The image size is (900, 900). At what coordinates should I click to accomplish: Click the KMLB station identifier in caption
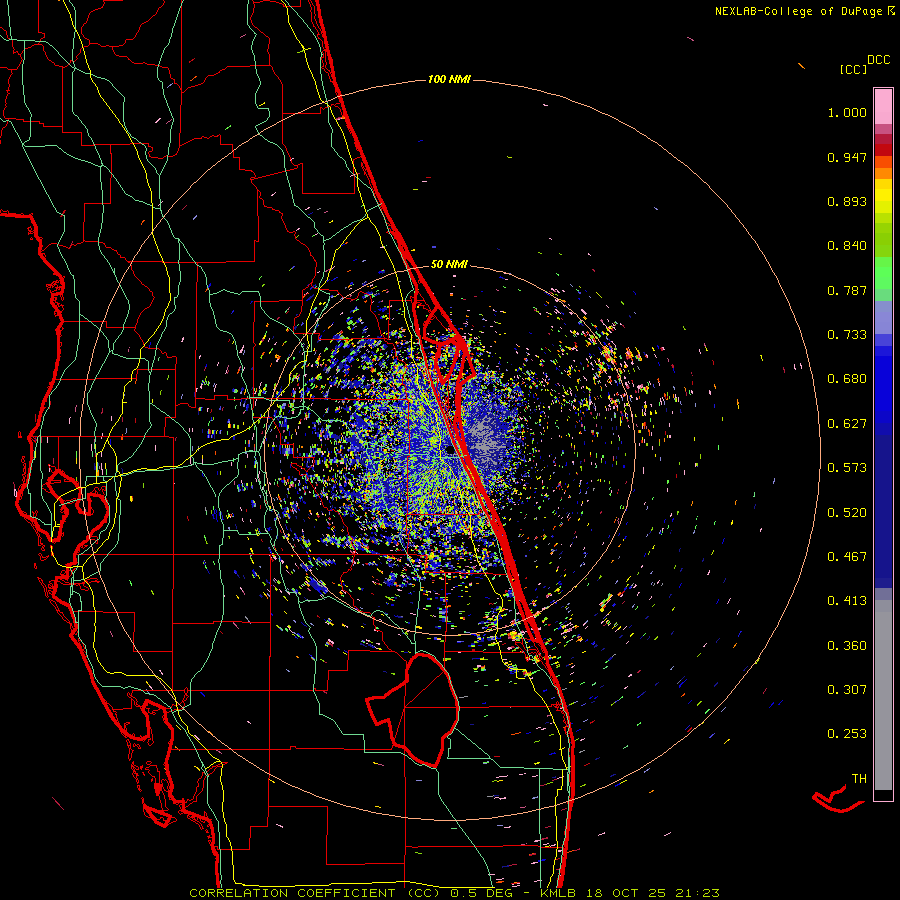click(558, 893)
